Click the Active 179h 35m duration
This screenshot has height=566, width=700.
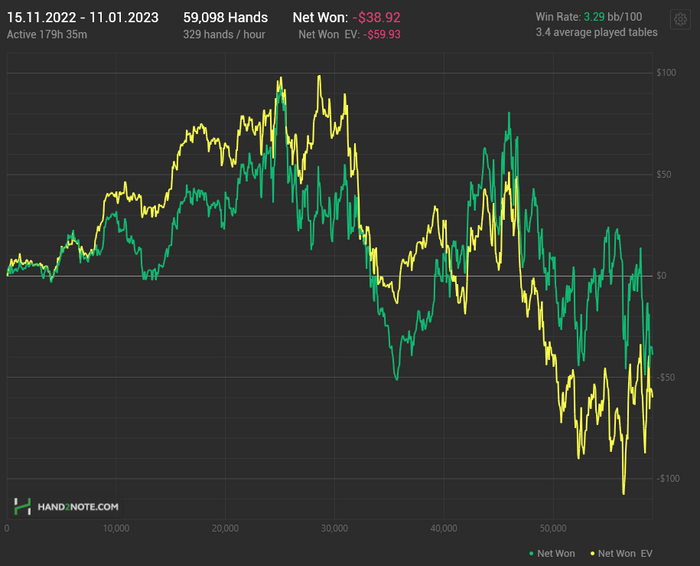pos(47,34)
